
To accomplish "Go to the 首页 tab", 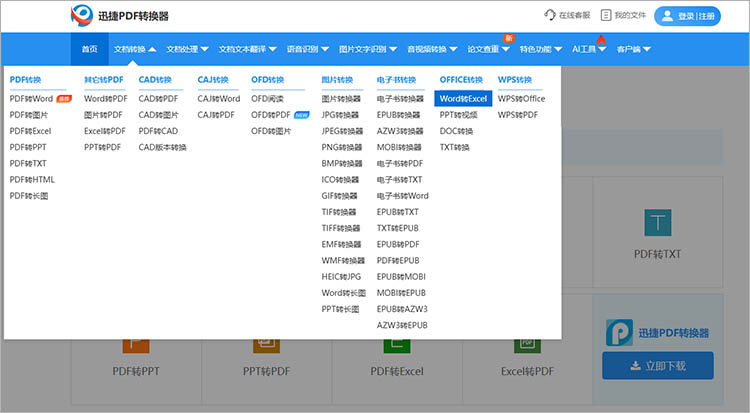I will click(x=89, y=49).
